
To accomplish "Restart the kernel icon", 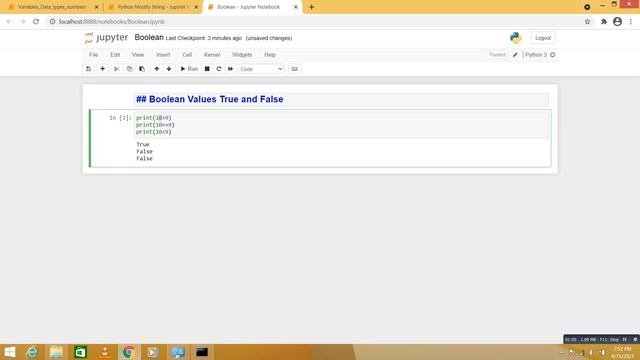I will click(219, 69).
